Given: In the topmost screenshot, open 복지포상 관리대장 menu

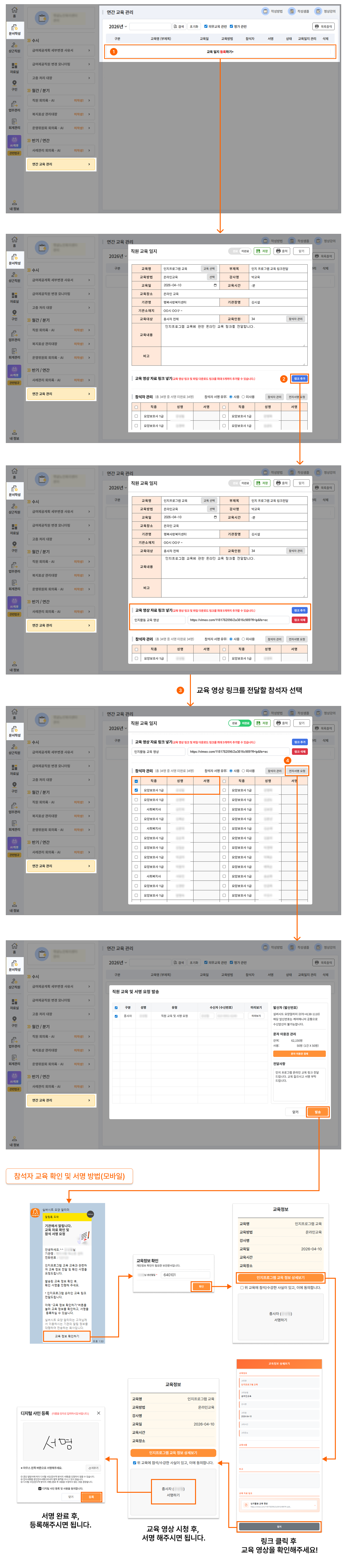Looking at the screenshot, I should click(61, 114).
